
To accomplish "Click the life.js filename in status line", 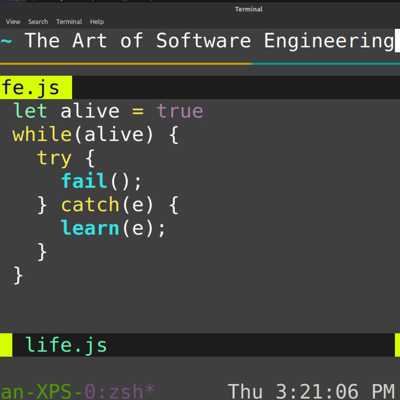I will coord(66,345).
